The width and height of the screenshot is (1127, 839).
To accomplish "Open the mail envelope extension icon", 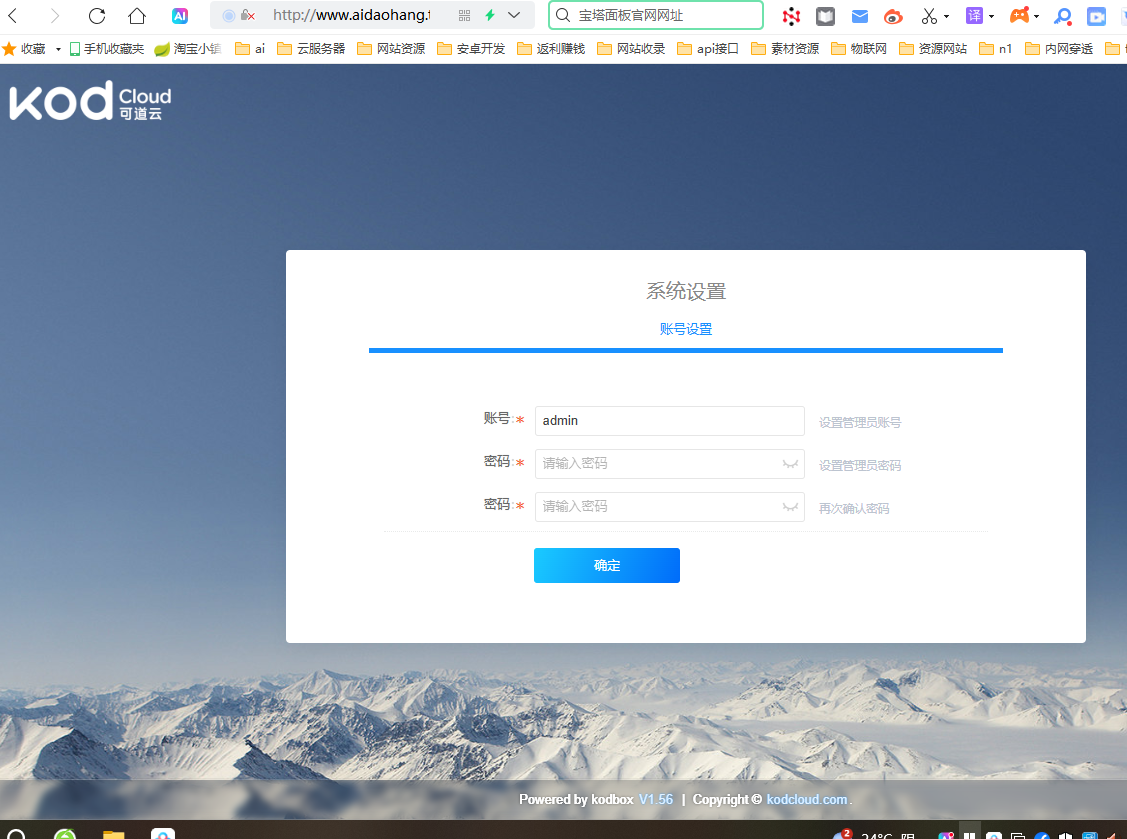I will (860, 16).
